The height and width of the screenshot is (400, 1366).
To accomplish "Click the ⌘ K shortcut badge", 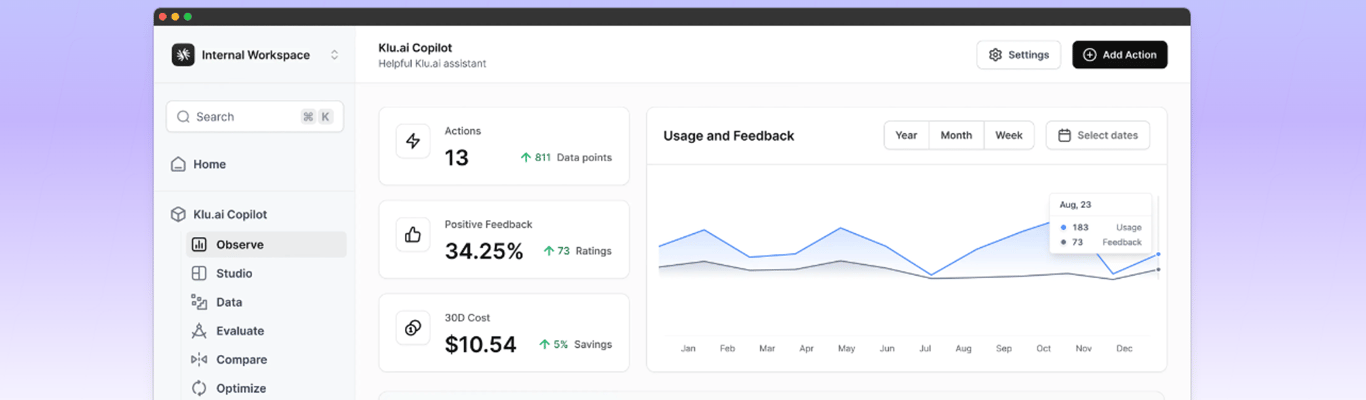I will coord(317,117).
